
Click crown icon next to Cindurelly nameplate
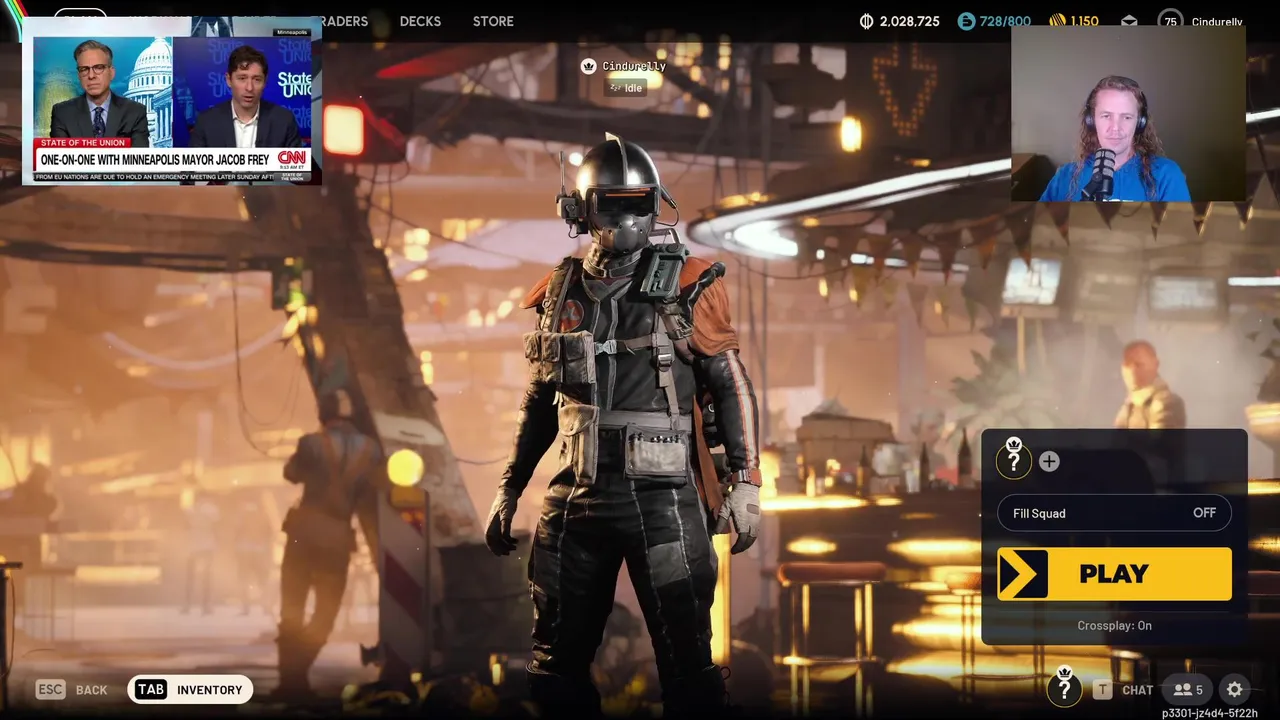[589, 66]
